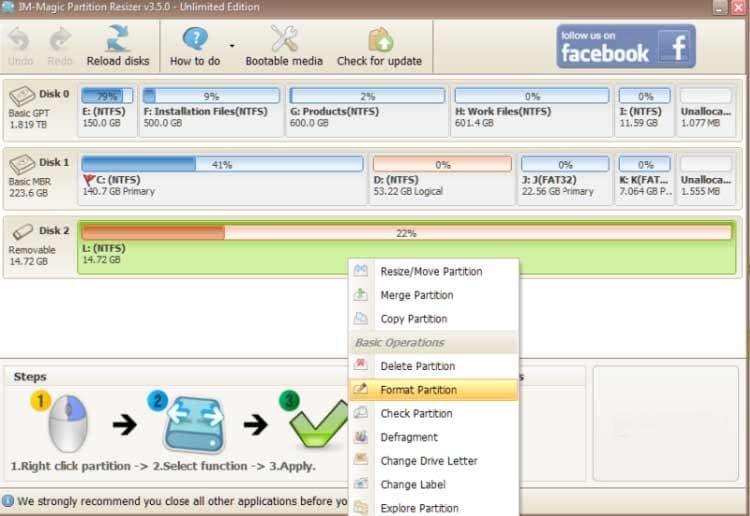Click the mouse image in Steps panel

click(x=68, y=424)
